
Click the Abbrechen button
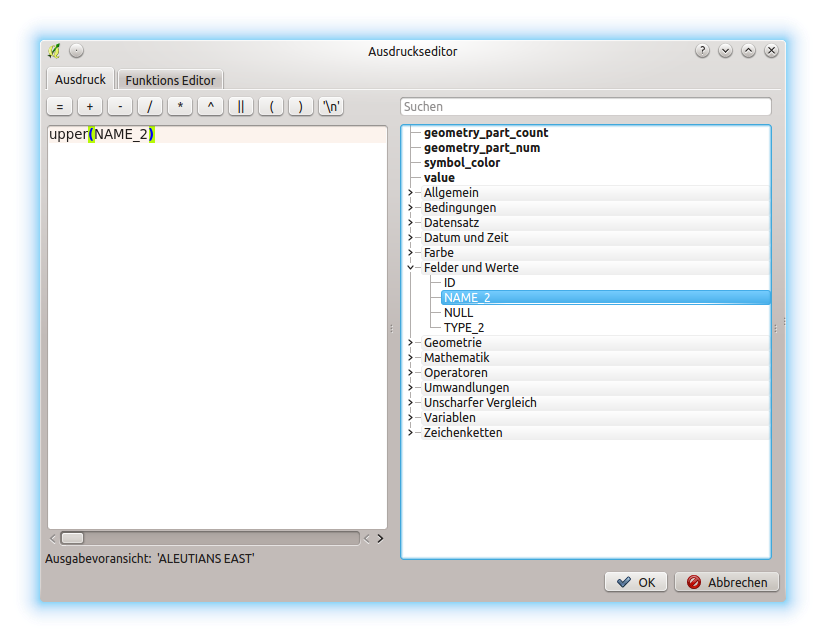[x=727, y=582]
